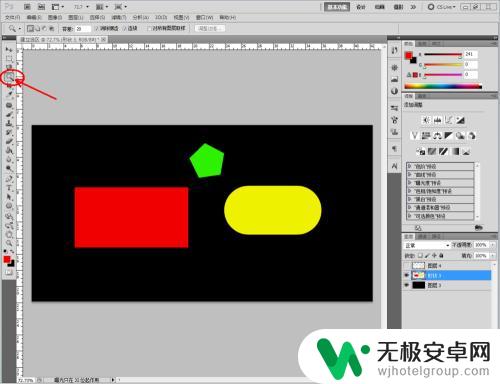Add a Gradient Map adjustment
This screenshot has width=500, height=384.
click(455, 151)
